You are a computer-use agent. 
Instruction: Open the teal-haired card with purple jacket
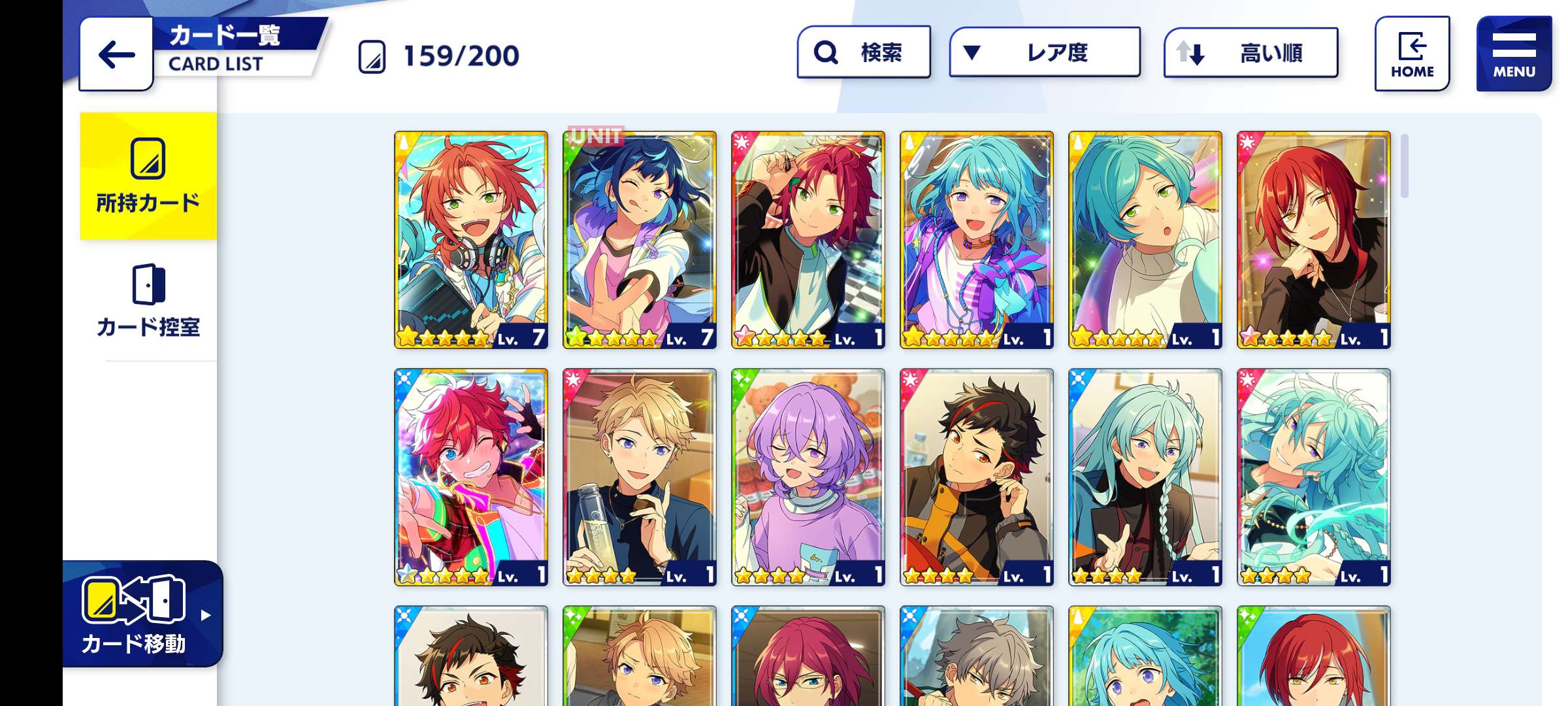click(977, 240)
